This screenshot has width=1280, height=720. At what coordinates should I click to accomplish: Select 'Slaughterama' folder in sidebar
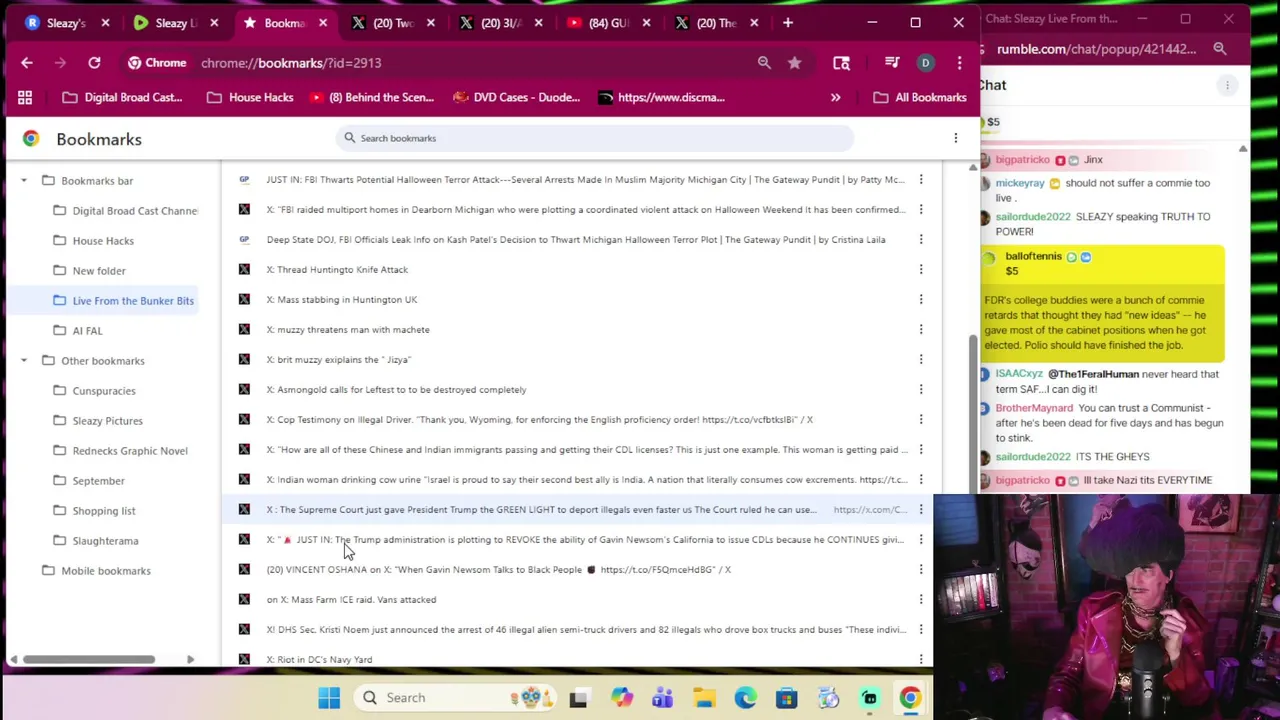[x=95, y=540]
